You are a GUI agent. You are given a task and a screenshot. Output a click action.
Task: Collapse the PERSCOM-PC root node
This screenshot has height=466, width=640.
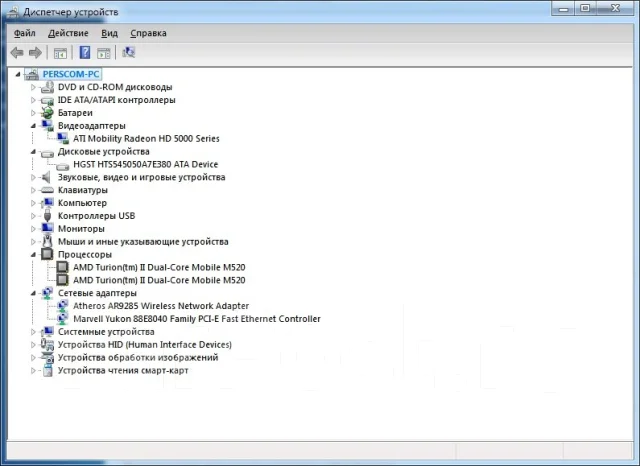pos(18,74)
